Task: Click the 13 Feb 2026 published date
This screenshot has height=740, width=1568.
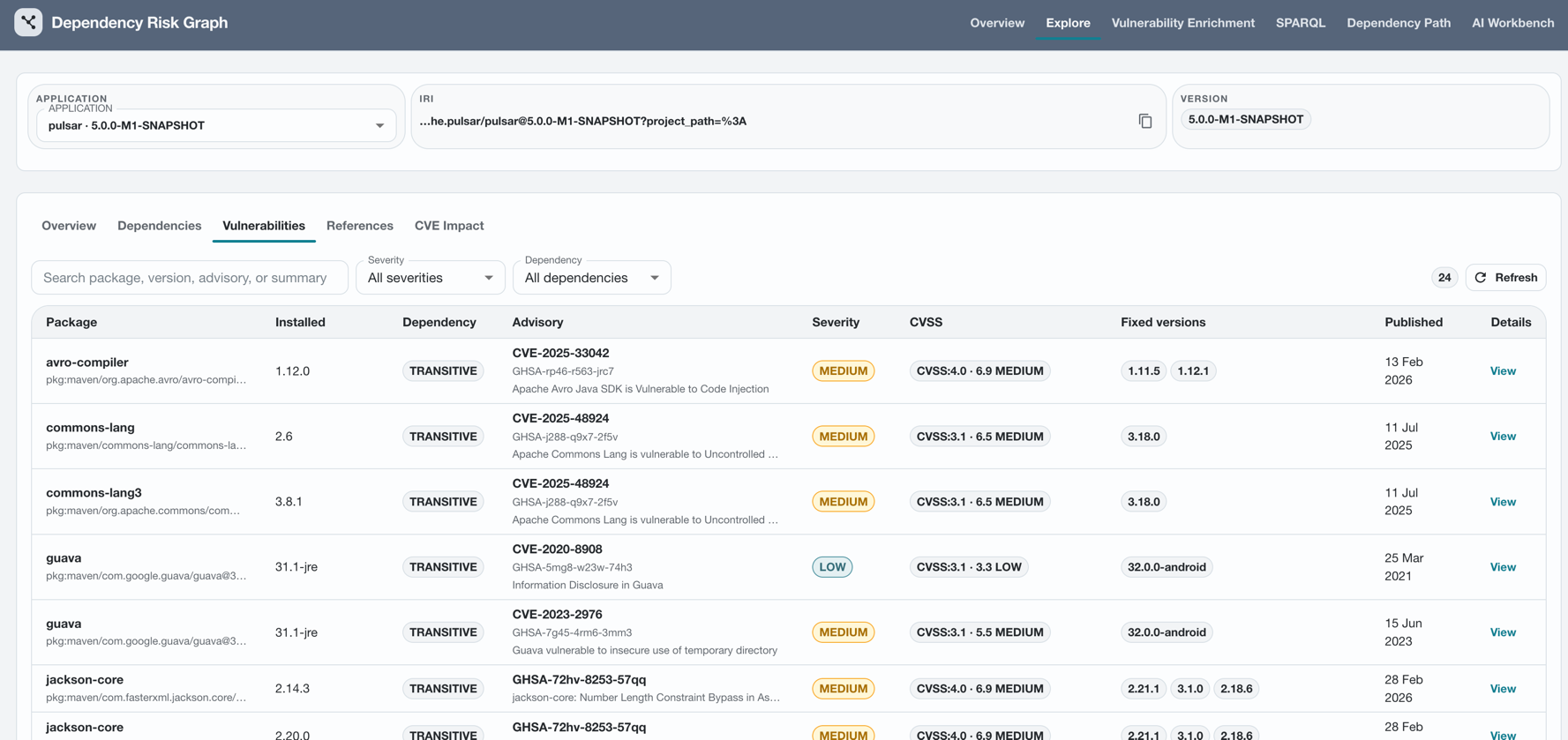Action: coord(1404,371)
